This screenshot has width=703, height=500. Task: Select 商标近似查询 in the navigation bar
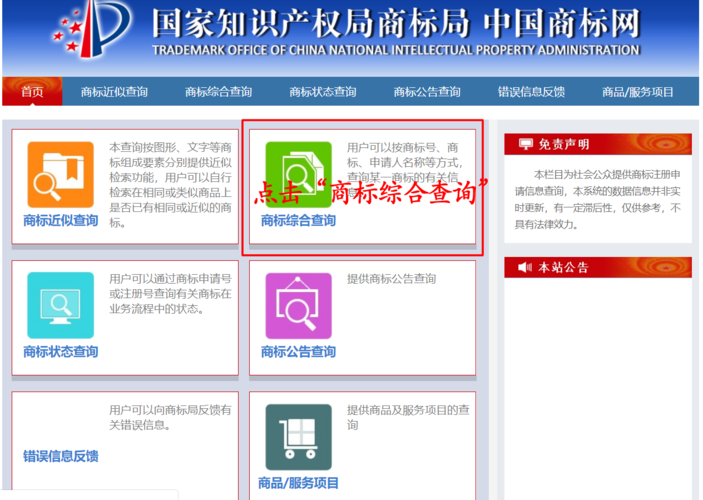pos(114,92)
